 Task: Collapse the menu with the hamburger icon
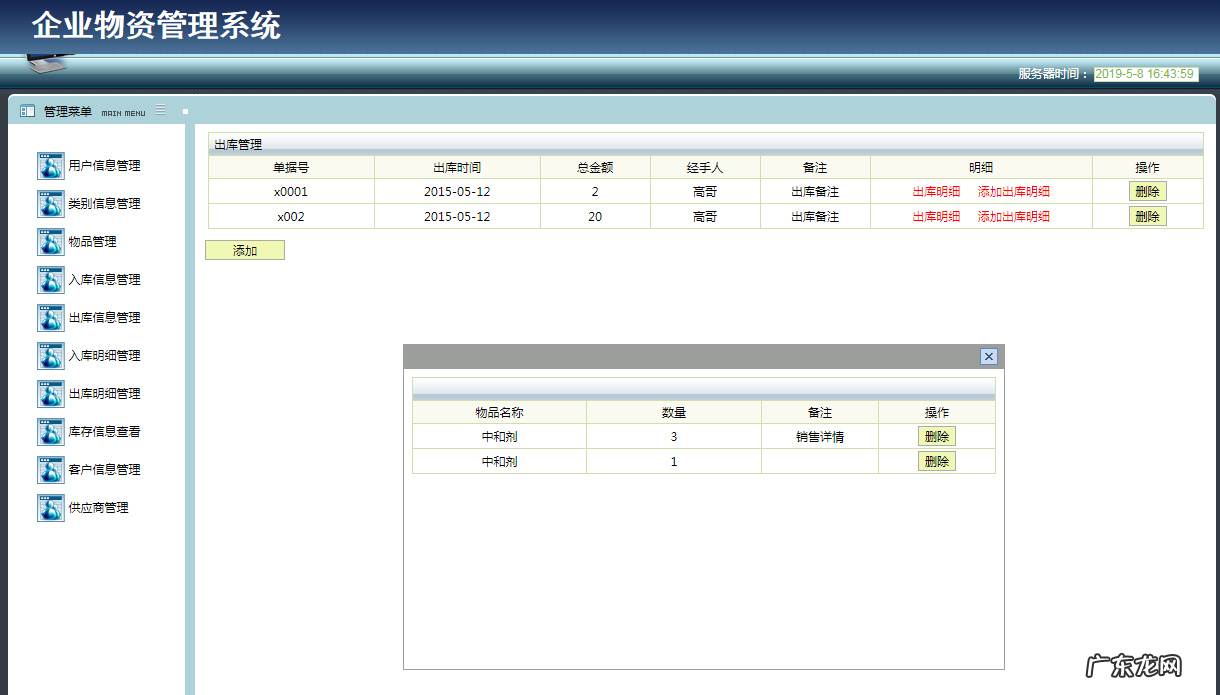pos(158,111)
